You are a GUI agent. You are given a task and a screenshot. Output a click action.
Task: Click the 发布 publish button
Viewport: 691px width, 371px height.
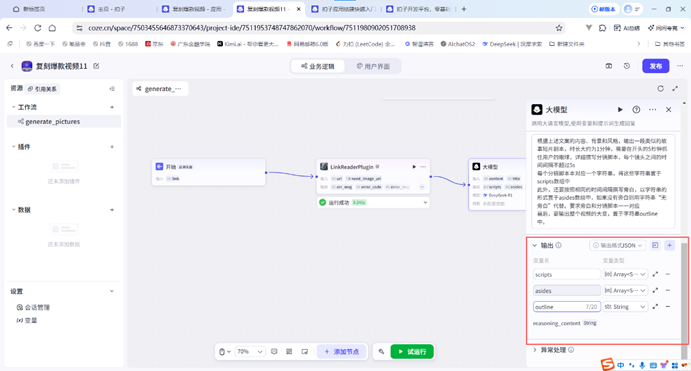tap(656, 66)
